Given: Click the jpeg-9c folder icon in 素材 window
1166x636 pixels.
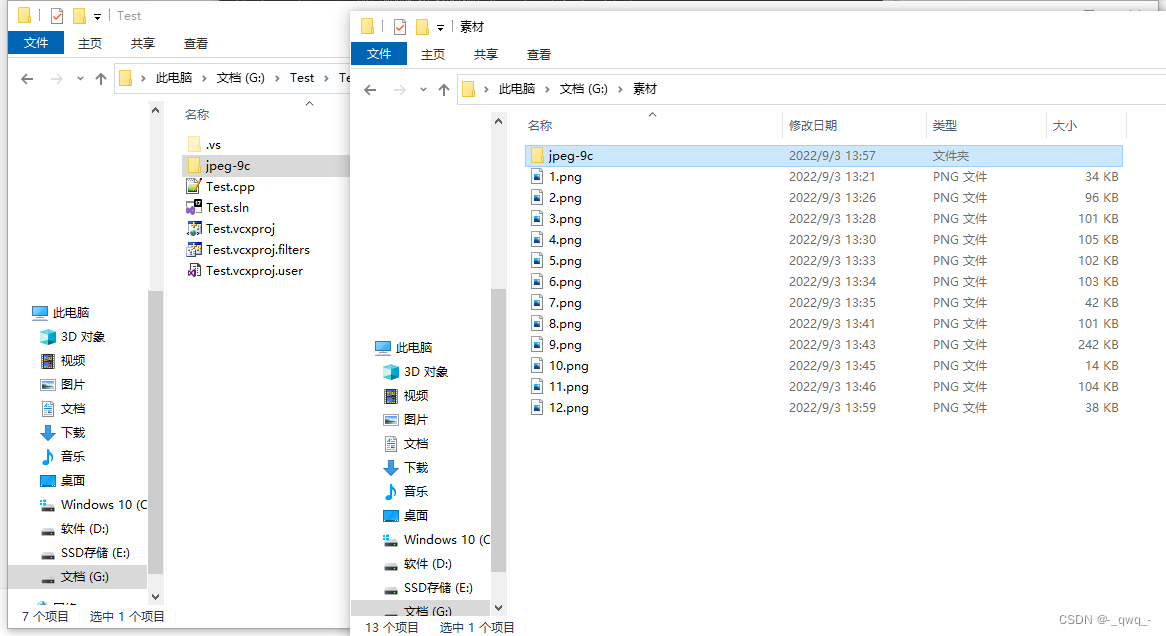Looking at the screenshot, I should (537, 155).
